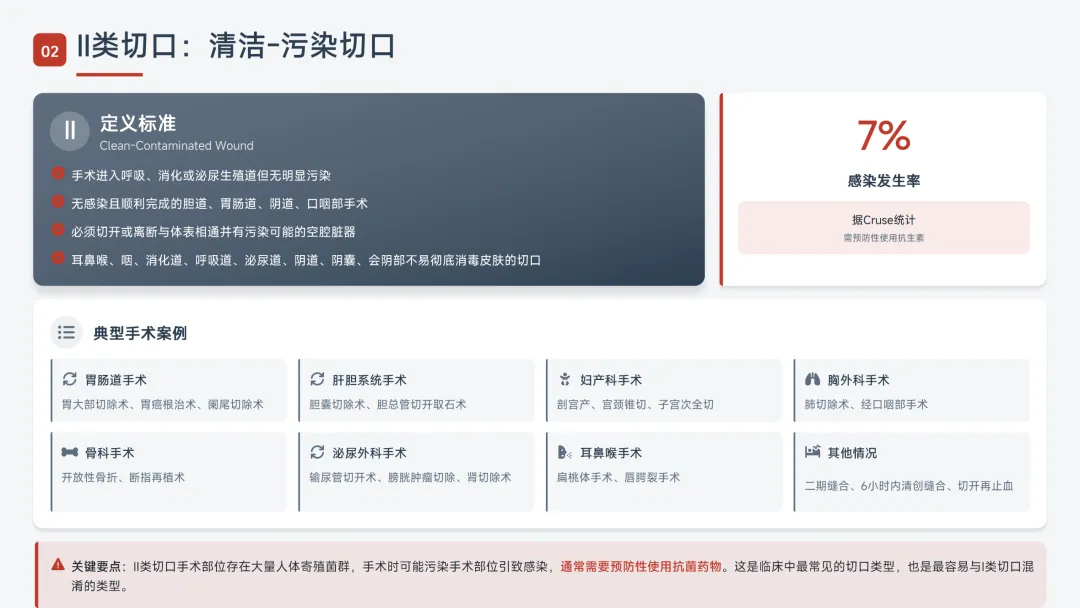The width and height of the screenshot is (1080, 608).
Task: Click text 开放性骨折、断指再植术
Action: 123,478
